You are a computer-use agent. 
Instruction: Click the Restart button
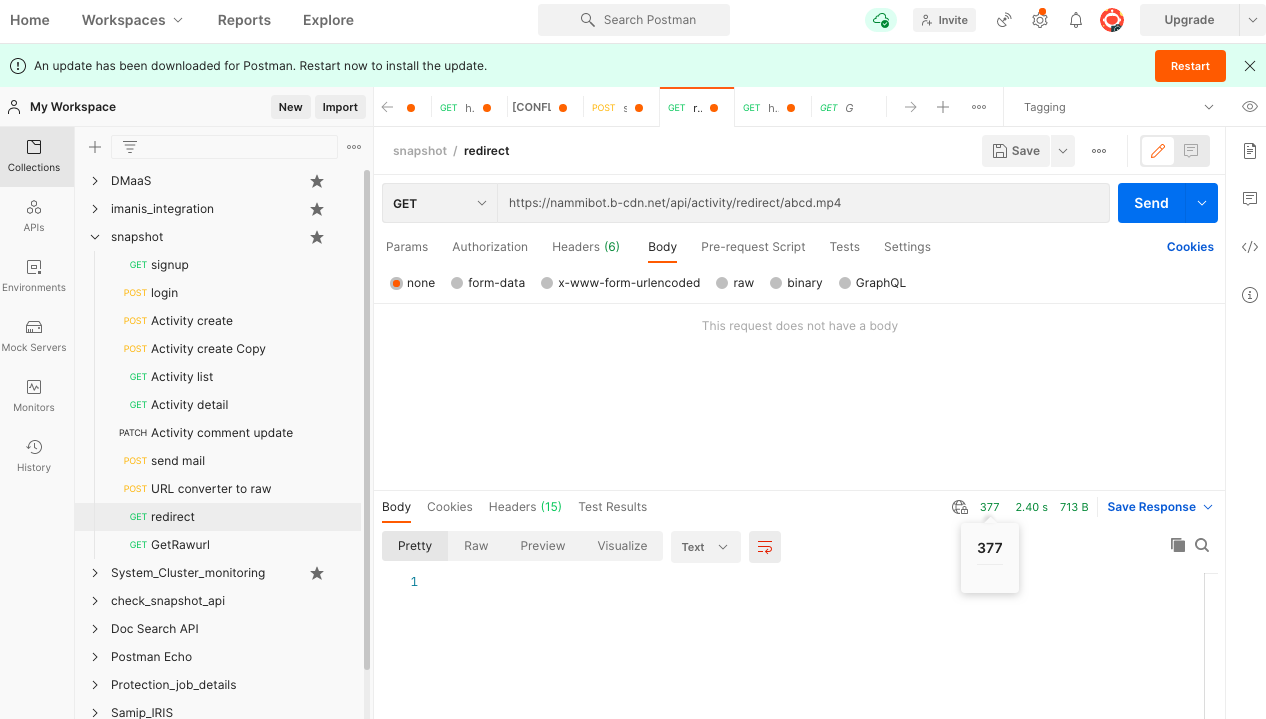pos(1190,66)
